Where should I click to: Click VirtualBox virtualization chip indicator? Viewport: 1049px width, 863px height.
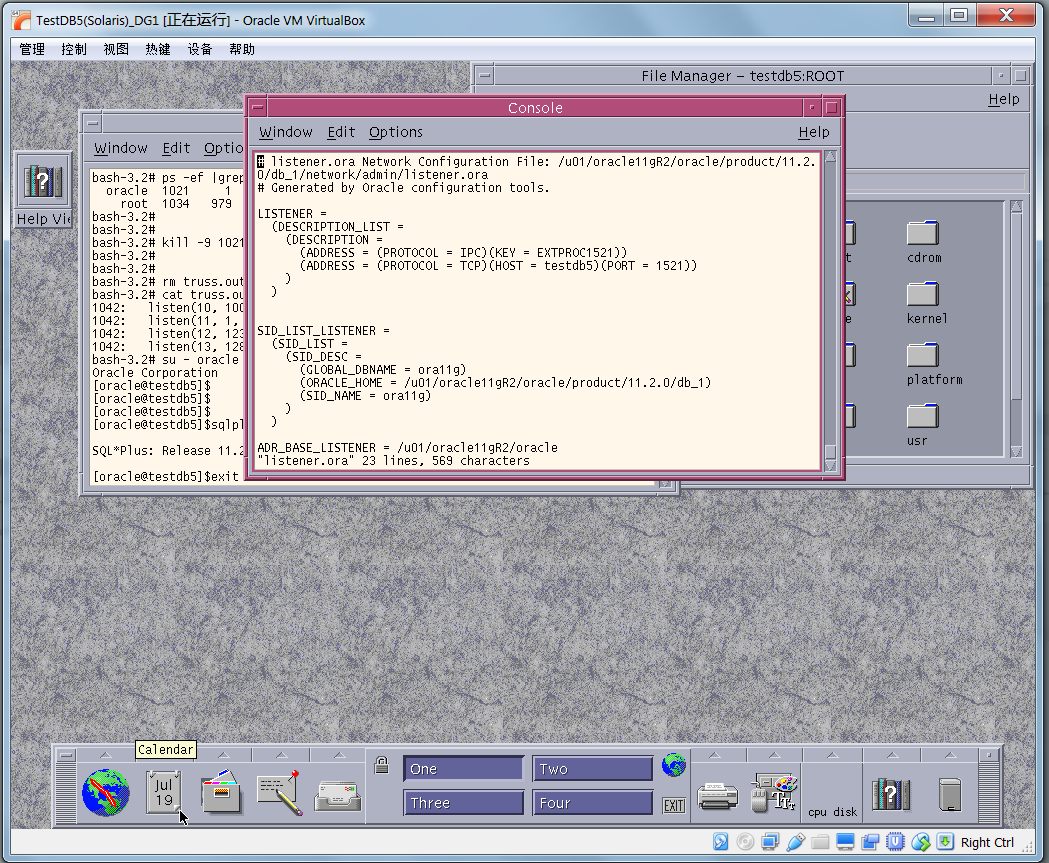895,842
